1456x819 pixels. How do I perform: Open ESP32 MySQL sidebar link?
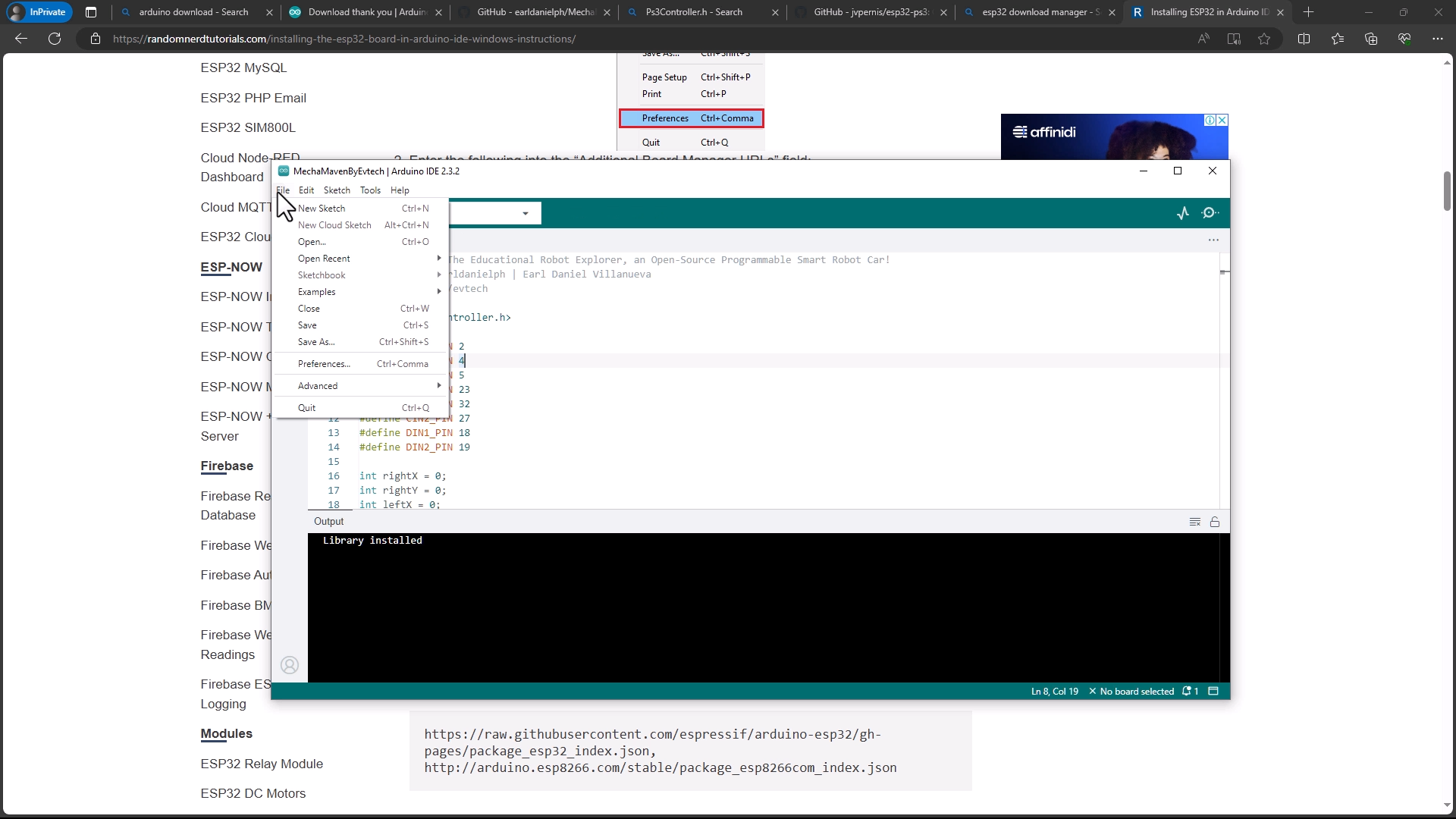pos(243,67)
